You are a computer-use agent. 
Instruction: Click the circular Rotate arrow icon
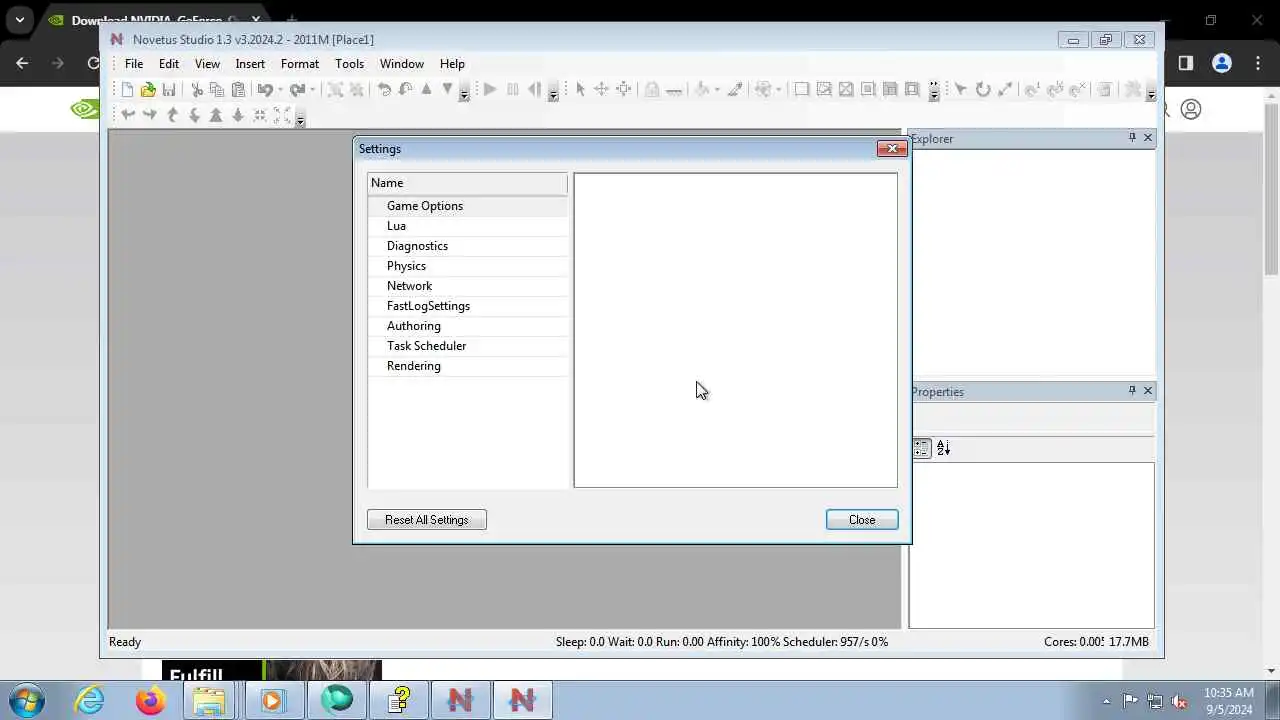pos(983,90)
